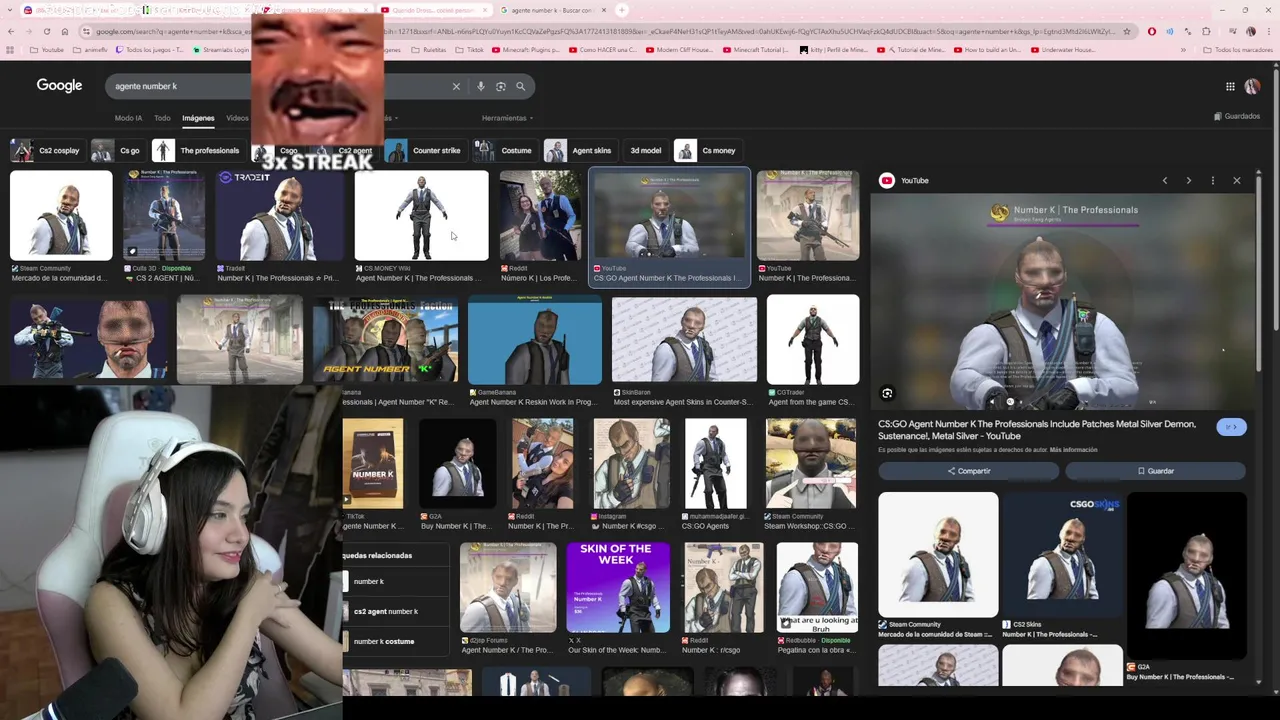Filter by the Counter strike chip
This screenshot has height=720, width=1280.
[x=424, y=151]
